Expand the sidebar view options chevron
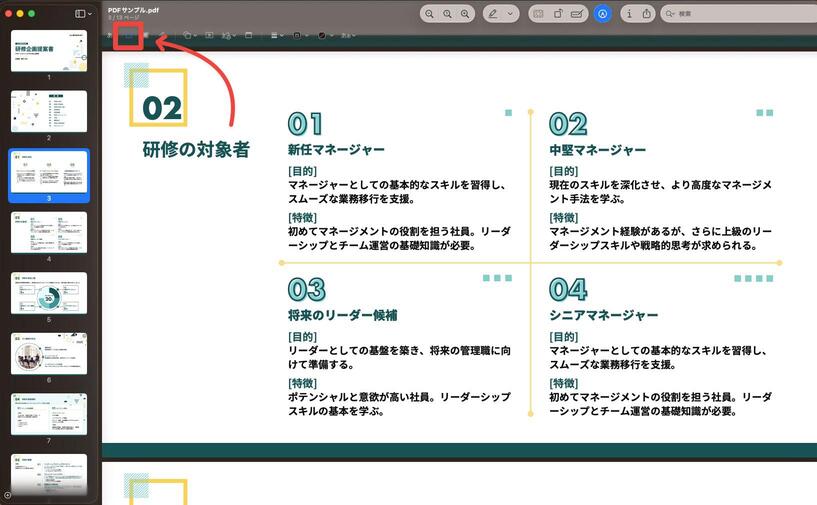The height and width of the screenshot is (505, 817). click(x=90, y=14)
